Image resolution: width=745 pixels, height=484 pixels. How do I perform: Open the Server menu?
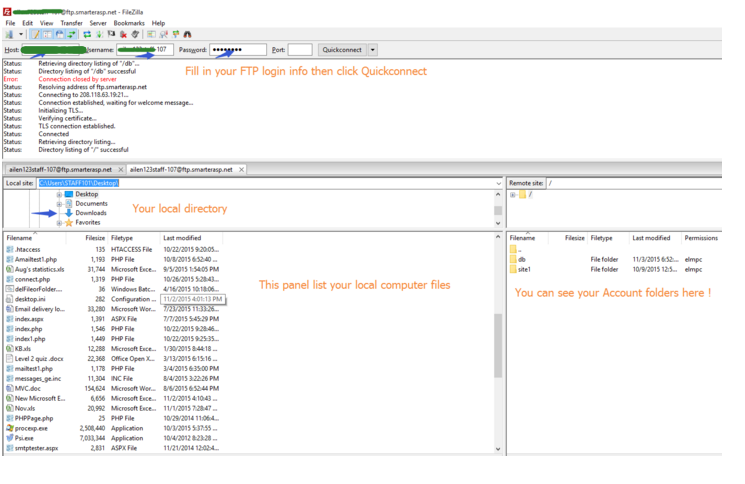pyautogui.click(x=98, y=23)
